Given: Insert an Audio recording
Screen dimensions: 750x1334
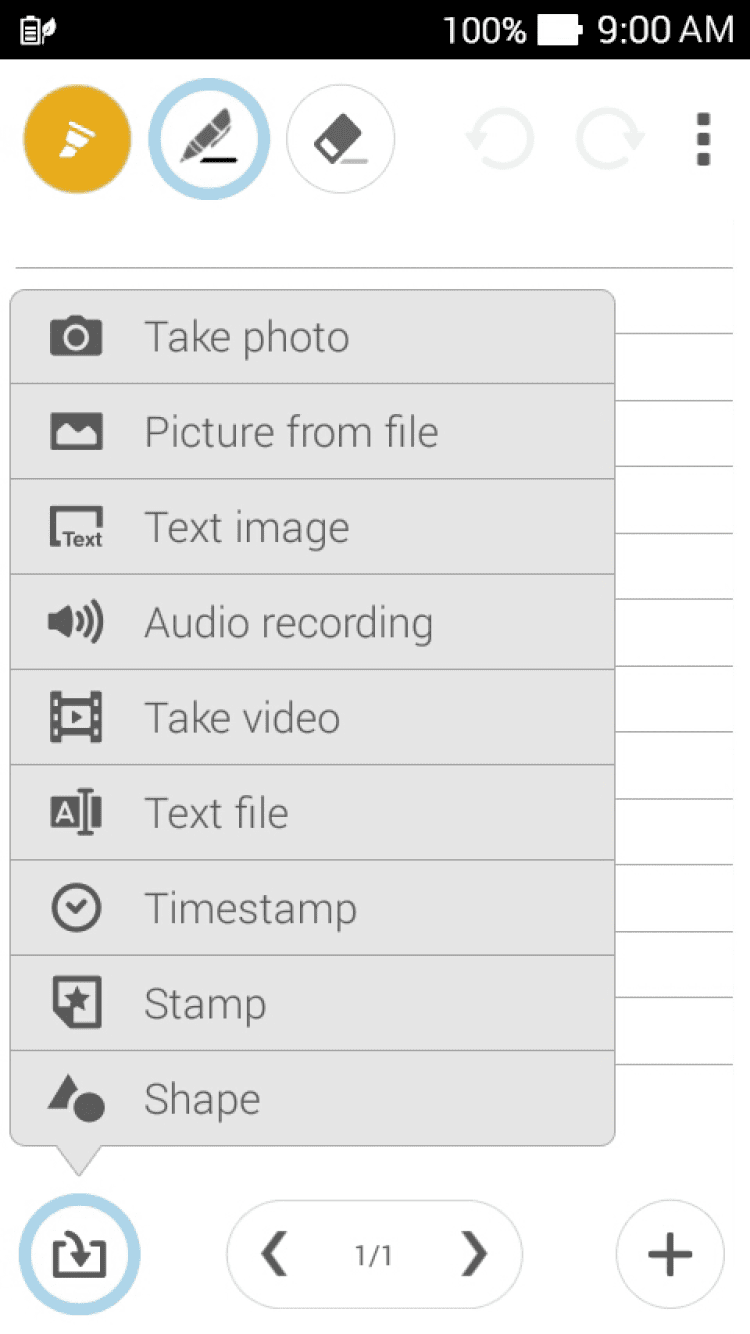Looking at the screenshot, I should point(312,622).
